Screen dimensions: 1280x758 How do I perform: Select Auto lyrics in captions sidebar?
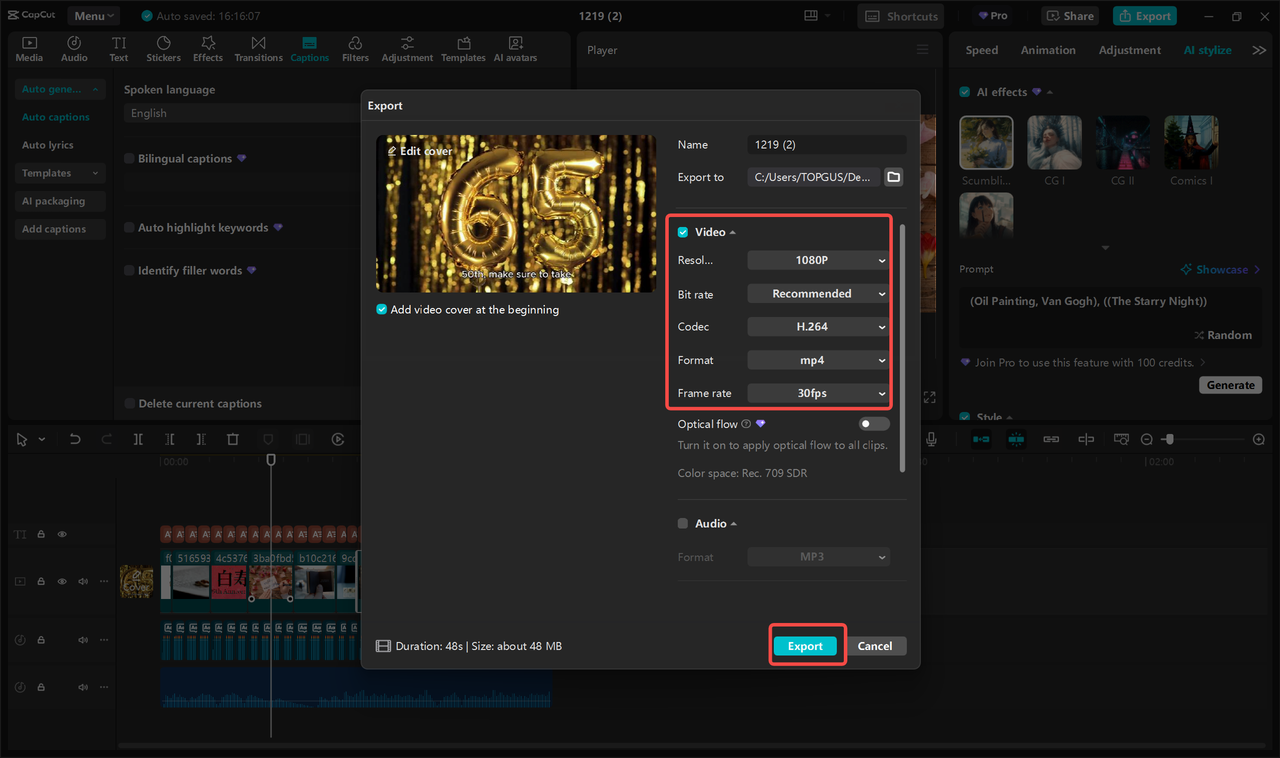[48, 145]
